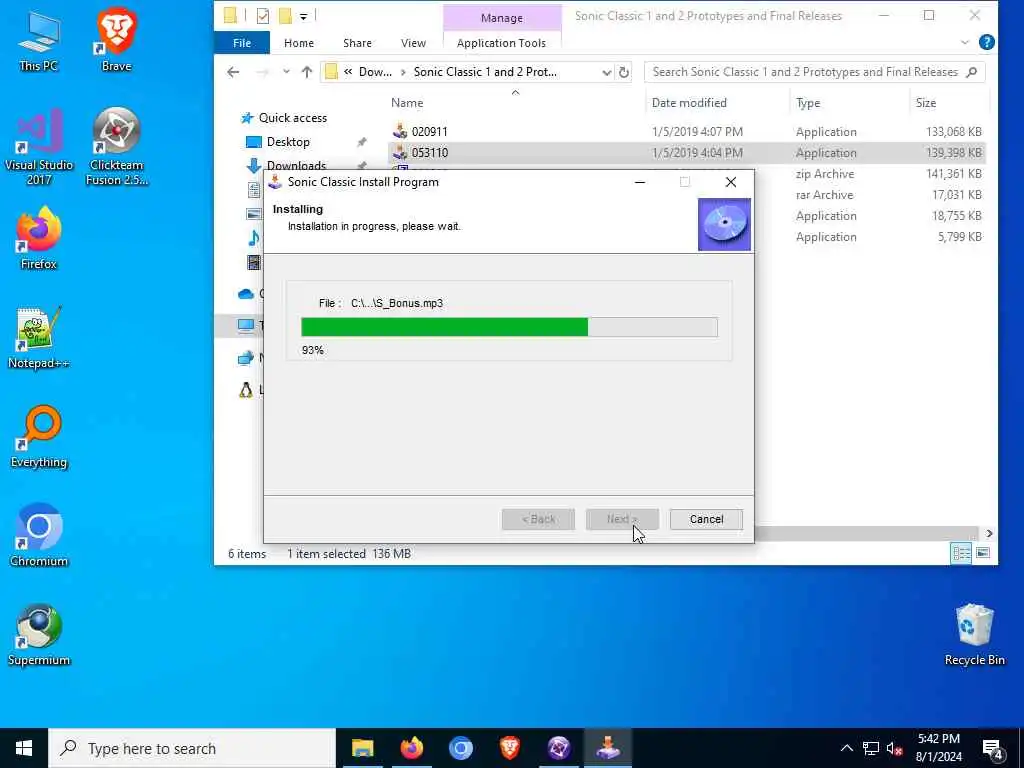Show hidden system tray icons

pyautogui.click(x=846, y=748)
